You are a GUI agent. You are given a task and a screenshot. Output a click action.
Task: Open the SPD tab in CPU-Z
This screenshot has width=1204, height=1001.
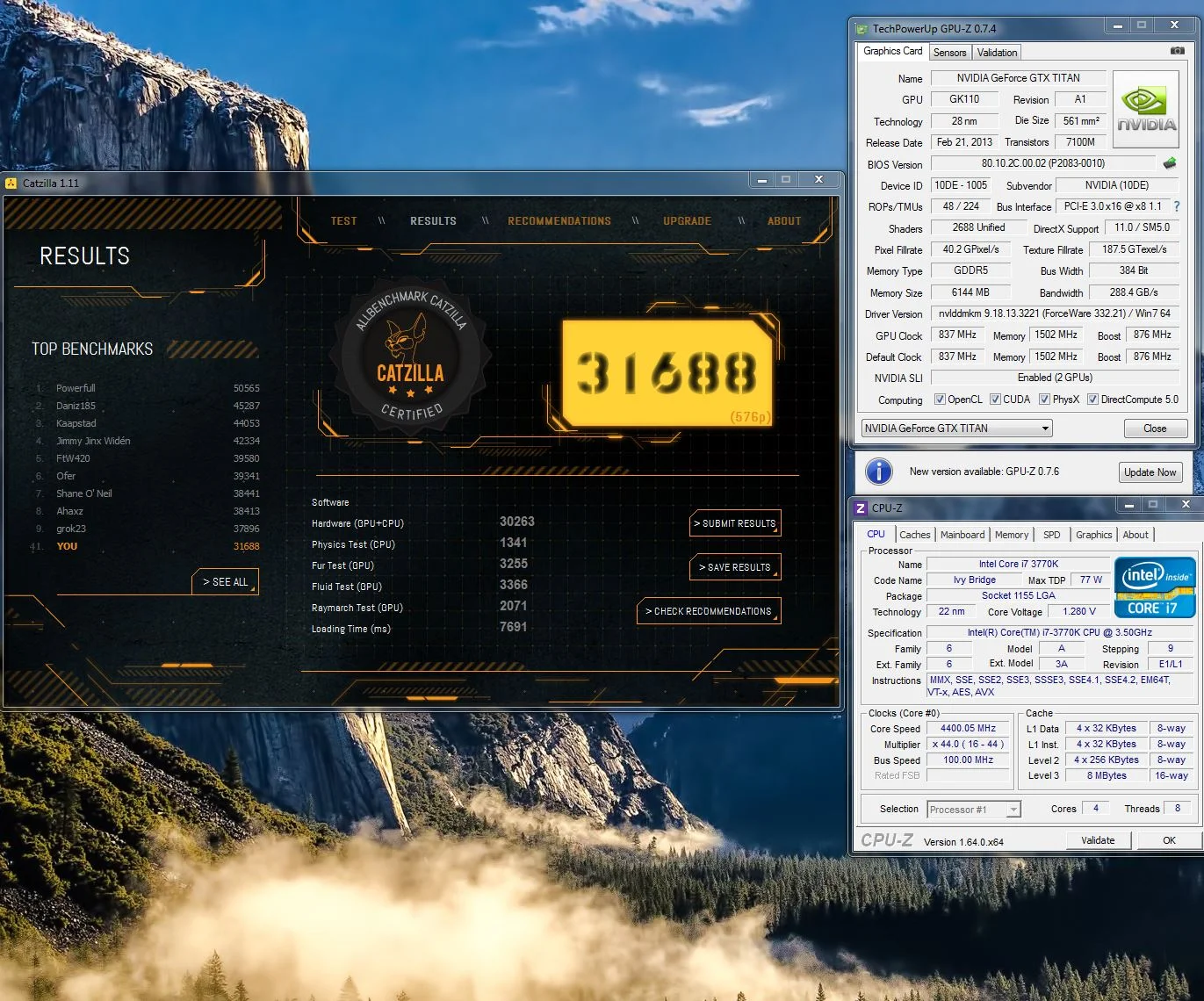(1051, 535)
